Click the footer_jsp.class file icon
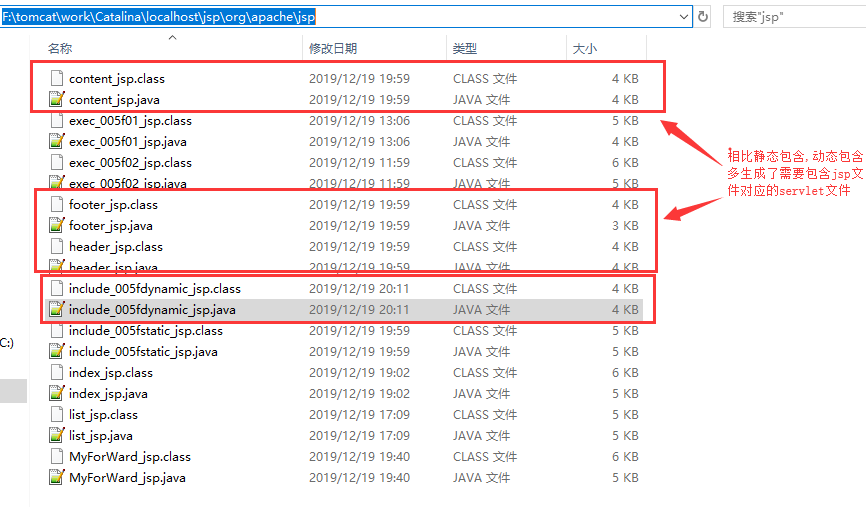866x507 pixels. point(56,204)
